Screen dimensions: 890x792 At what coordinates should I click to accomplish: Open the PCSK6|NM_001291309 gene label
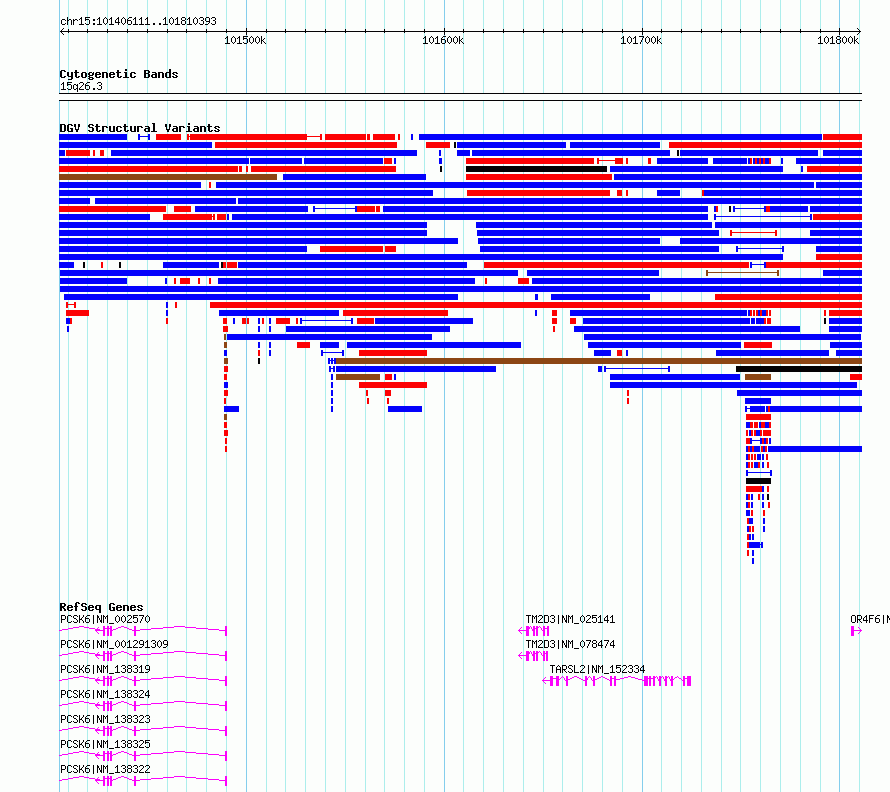(x=114, y=644)
